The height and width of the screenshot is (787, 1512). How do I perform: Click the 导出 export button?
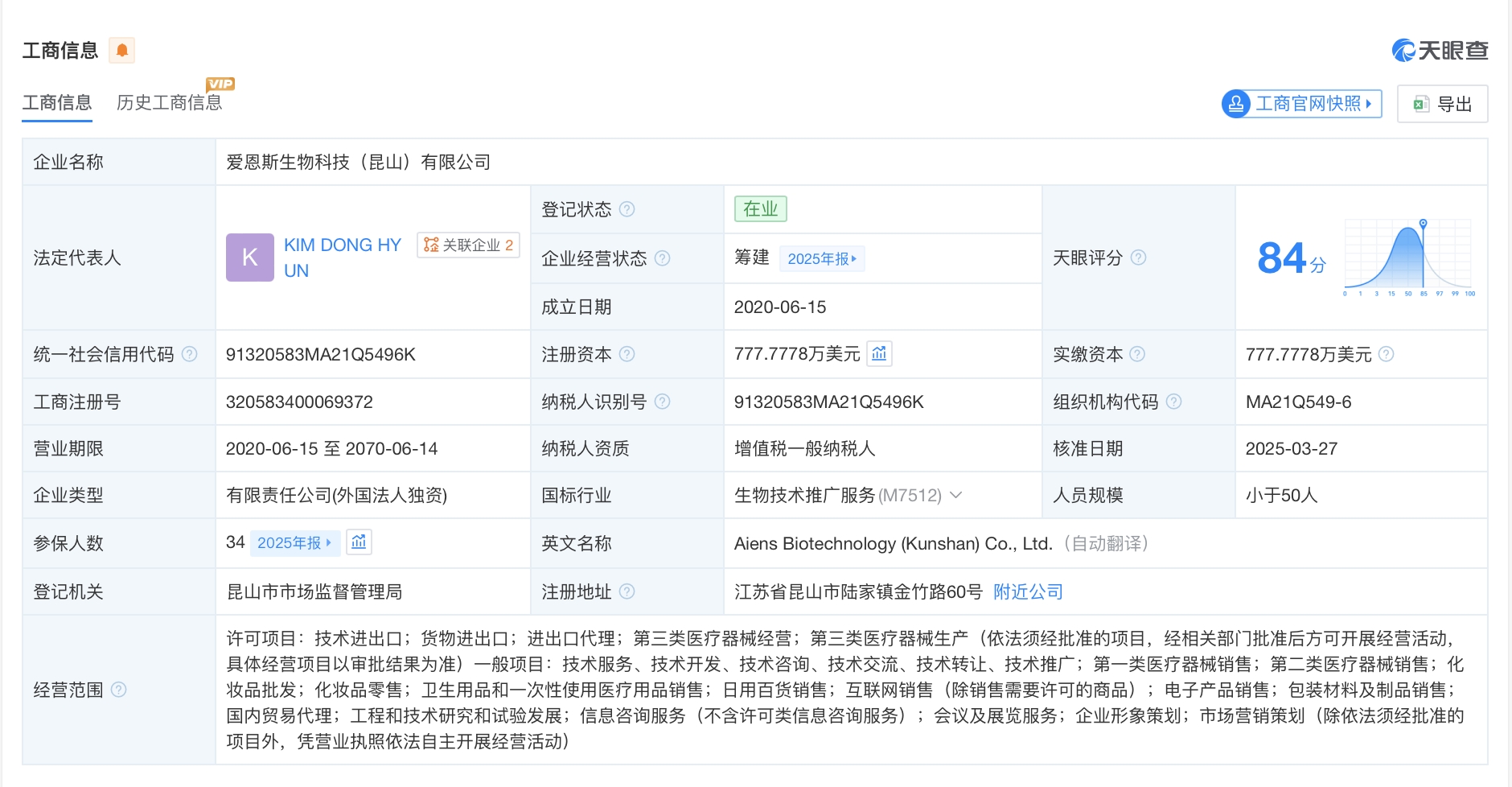pos(1443,104)
